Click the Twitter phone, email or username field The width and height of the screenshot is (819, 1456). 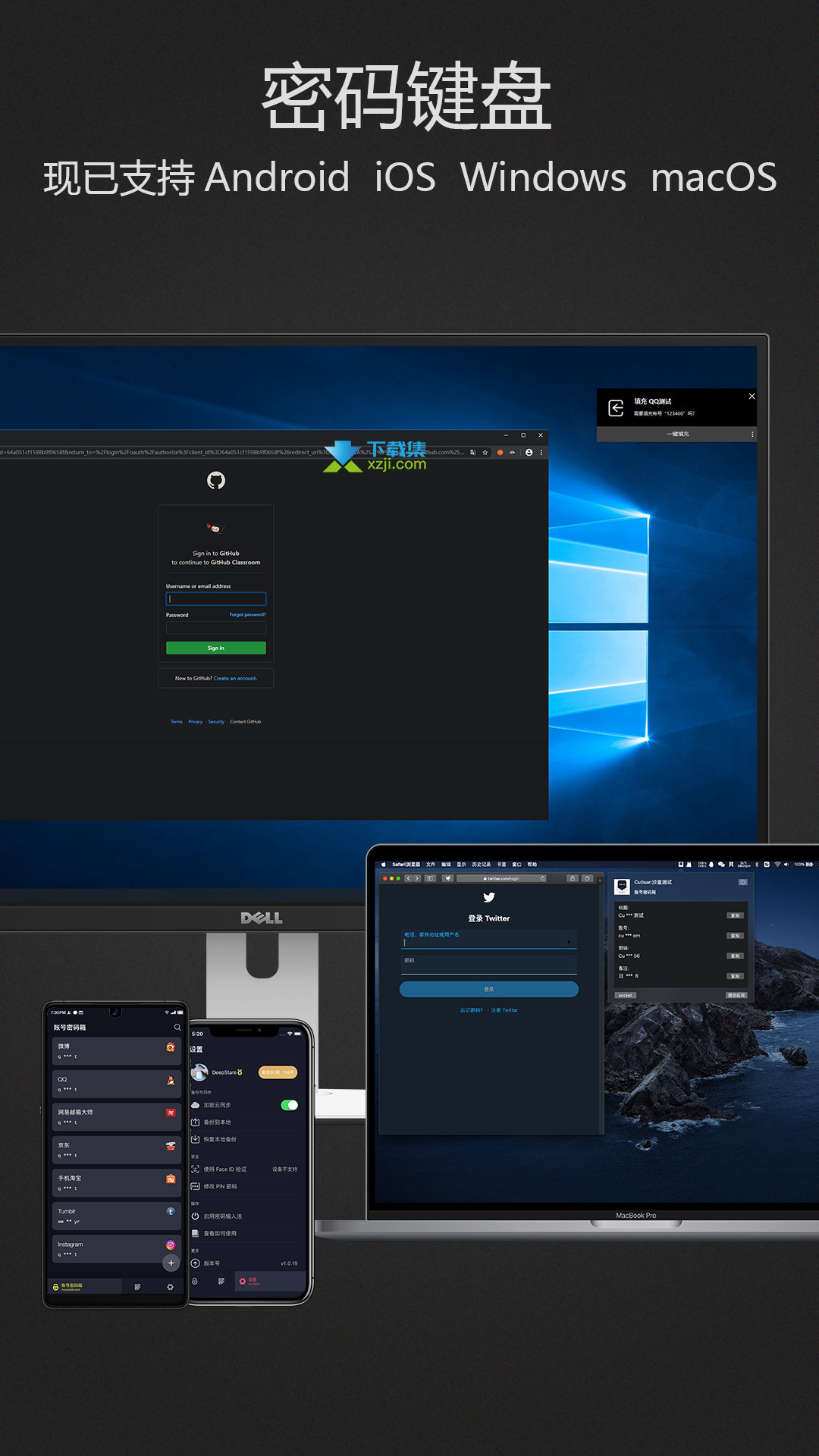[489, 940]
